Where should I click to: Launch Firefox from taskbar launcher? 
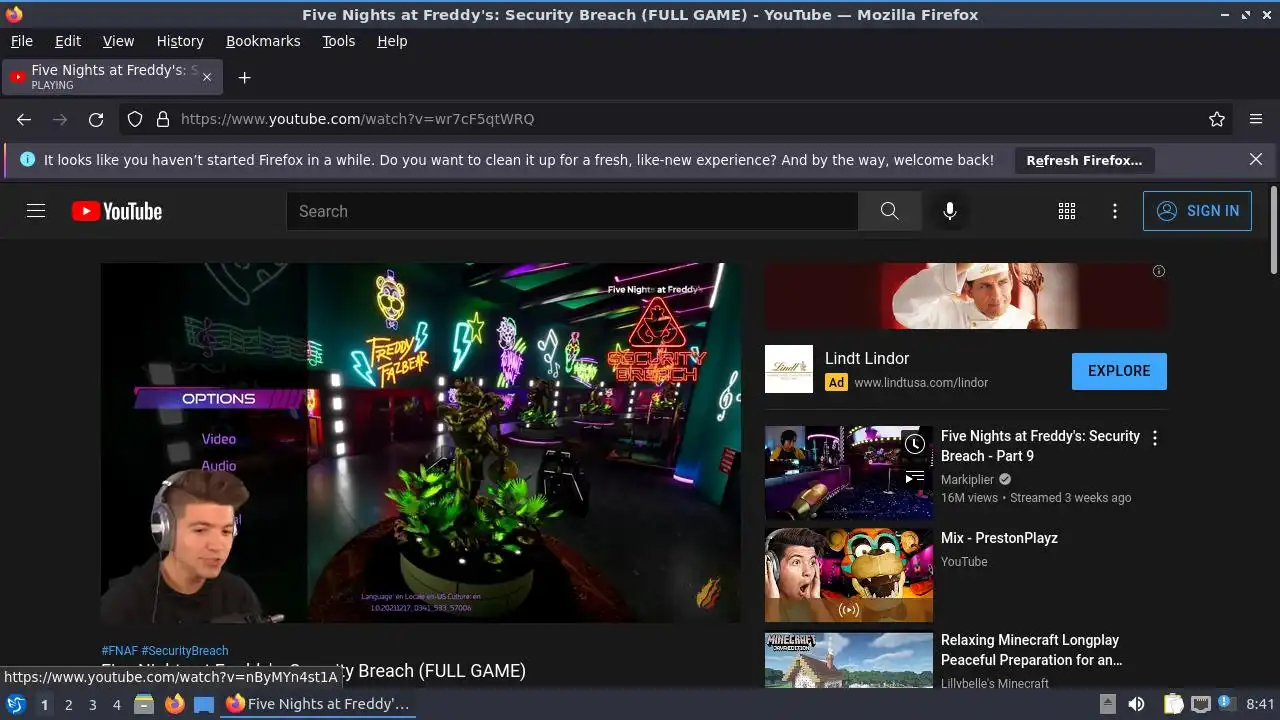coord(174,704)
